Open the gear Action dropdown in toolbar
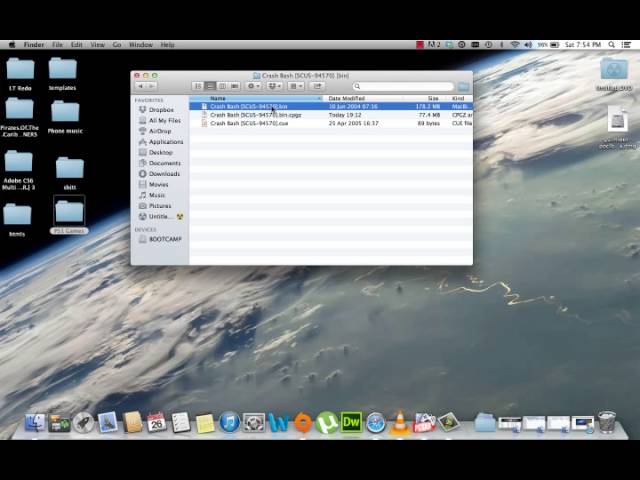 point(253,86)
